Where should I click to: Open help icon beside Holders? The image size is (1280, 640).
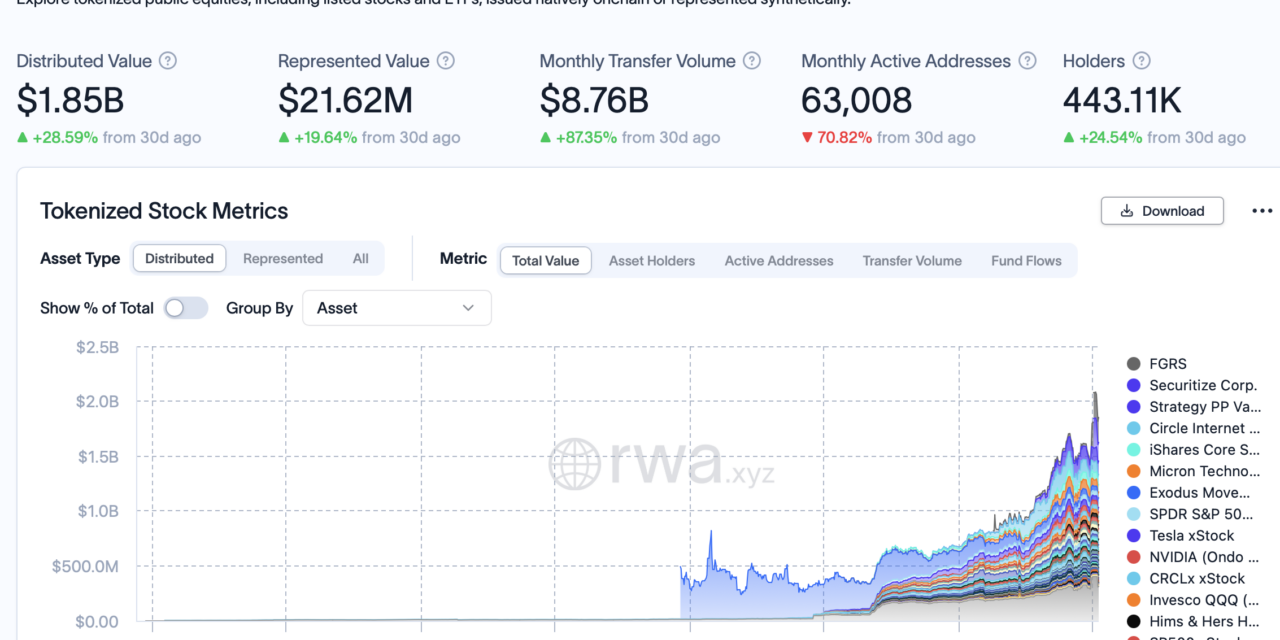pyautogui.click(x=1141, y=61)
